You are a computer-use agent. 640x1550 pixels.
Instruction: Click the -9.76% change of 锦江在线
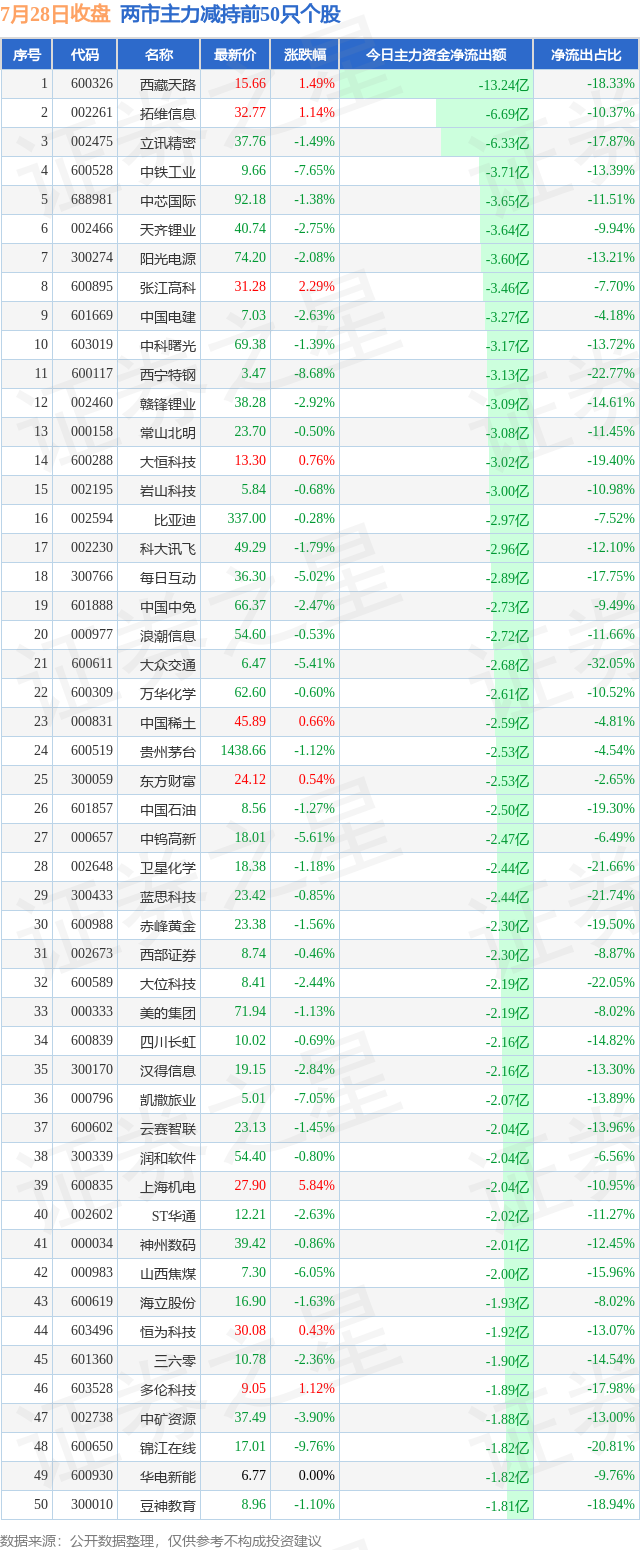point(314,1447)
